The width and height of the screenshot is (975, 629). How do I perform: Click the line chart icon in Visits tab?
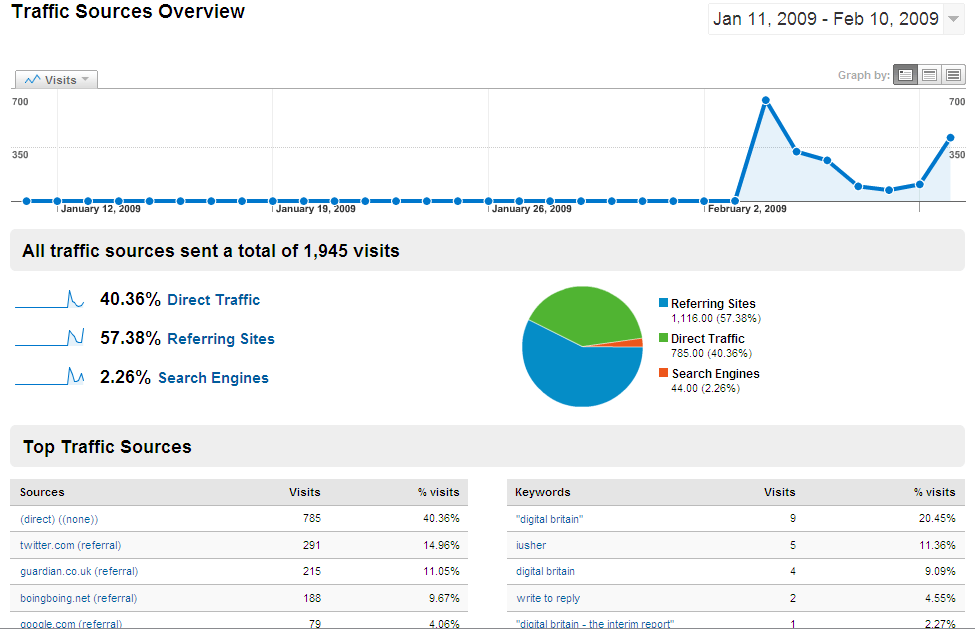33,80
